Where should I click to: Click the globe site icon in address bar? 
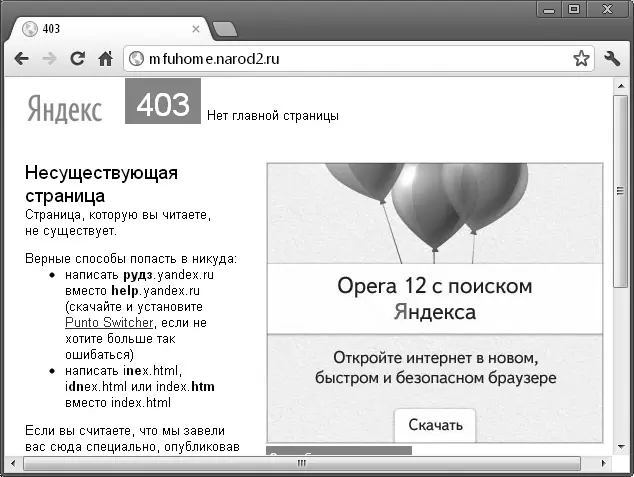136,59
